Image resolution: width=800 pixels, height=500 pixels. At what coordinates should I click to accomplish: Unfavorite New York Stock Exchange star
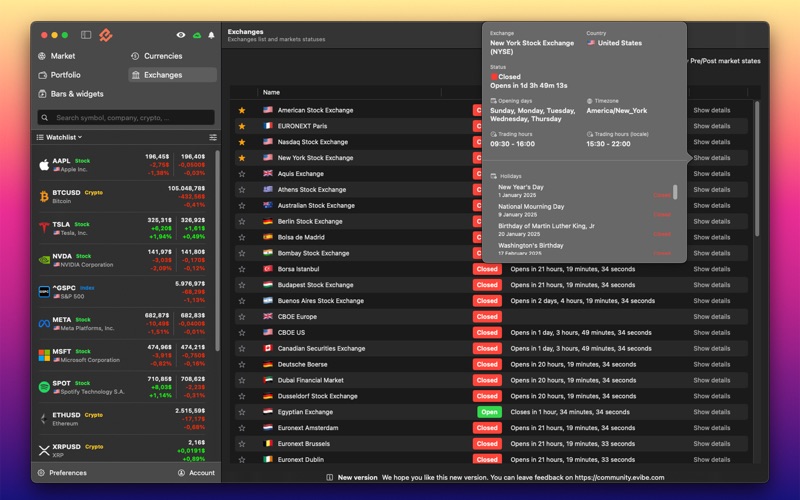coord(242,158)
